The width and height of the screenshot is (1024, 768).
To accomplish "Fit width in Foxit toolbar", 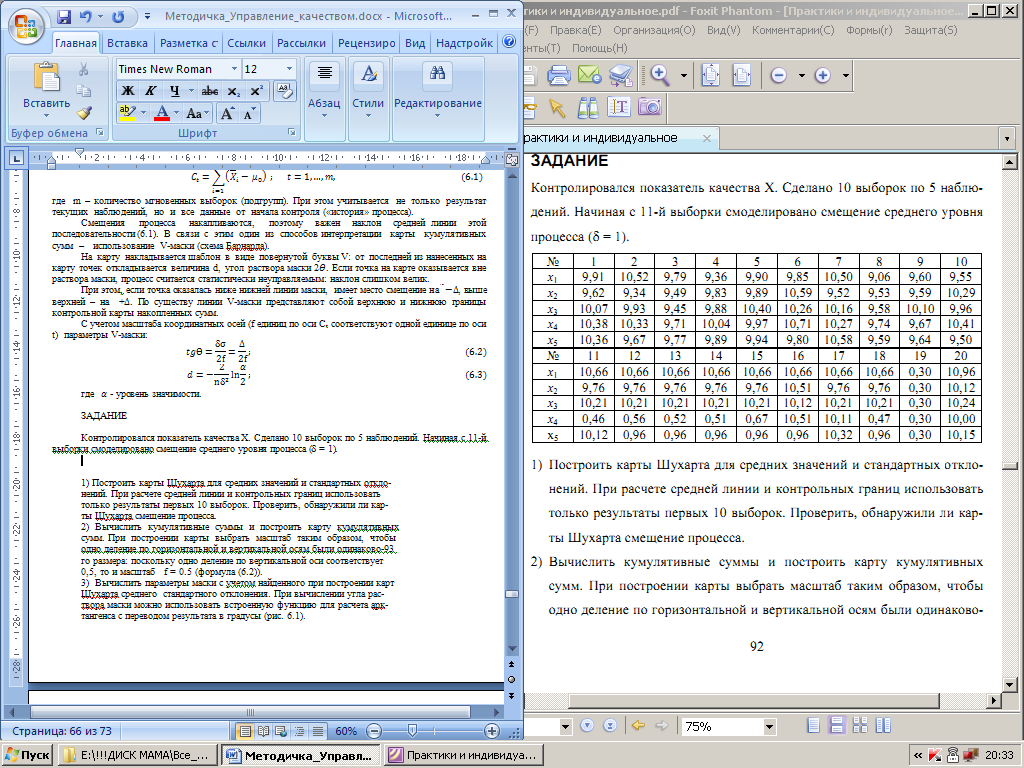I will [742, 75].
